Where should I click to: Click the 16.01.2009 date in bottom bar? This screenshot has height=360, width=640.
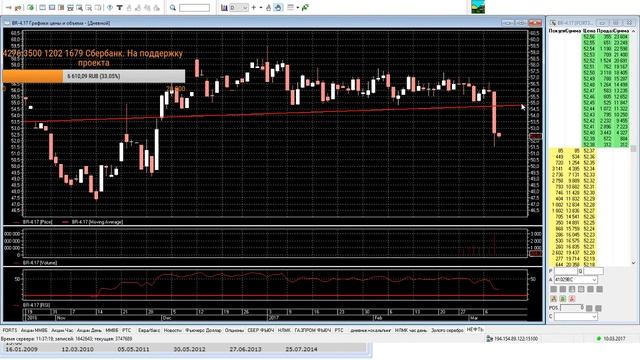[21, 349]
